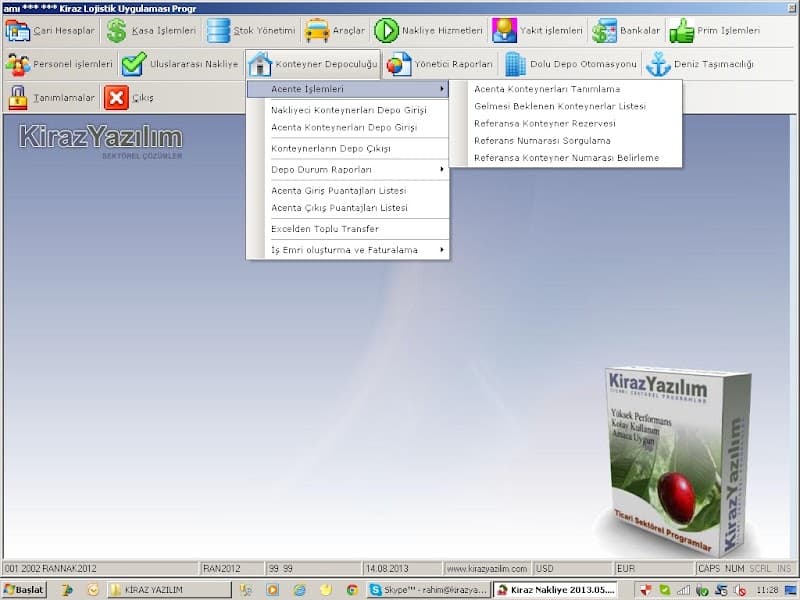Open the Cari Hesaplar toolbar icon
This screenshot has width=800, height=600.
click(18, 31)
